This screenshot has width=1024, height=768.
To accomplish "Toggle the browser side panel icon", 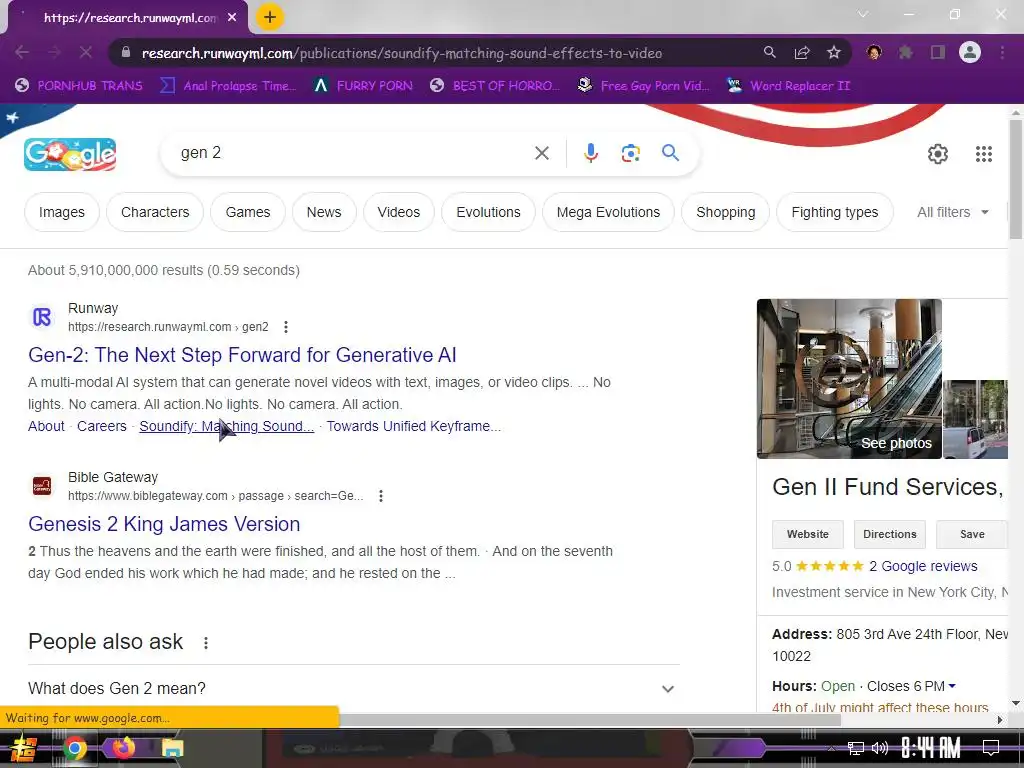I will (x=938, y=52).
